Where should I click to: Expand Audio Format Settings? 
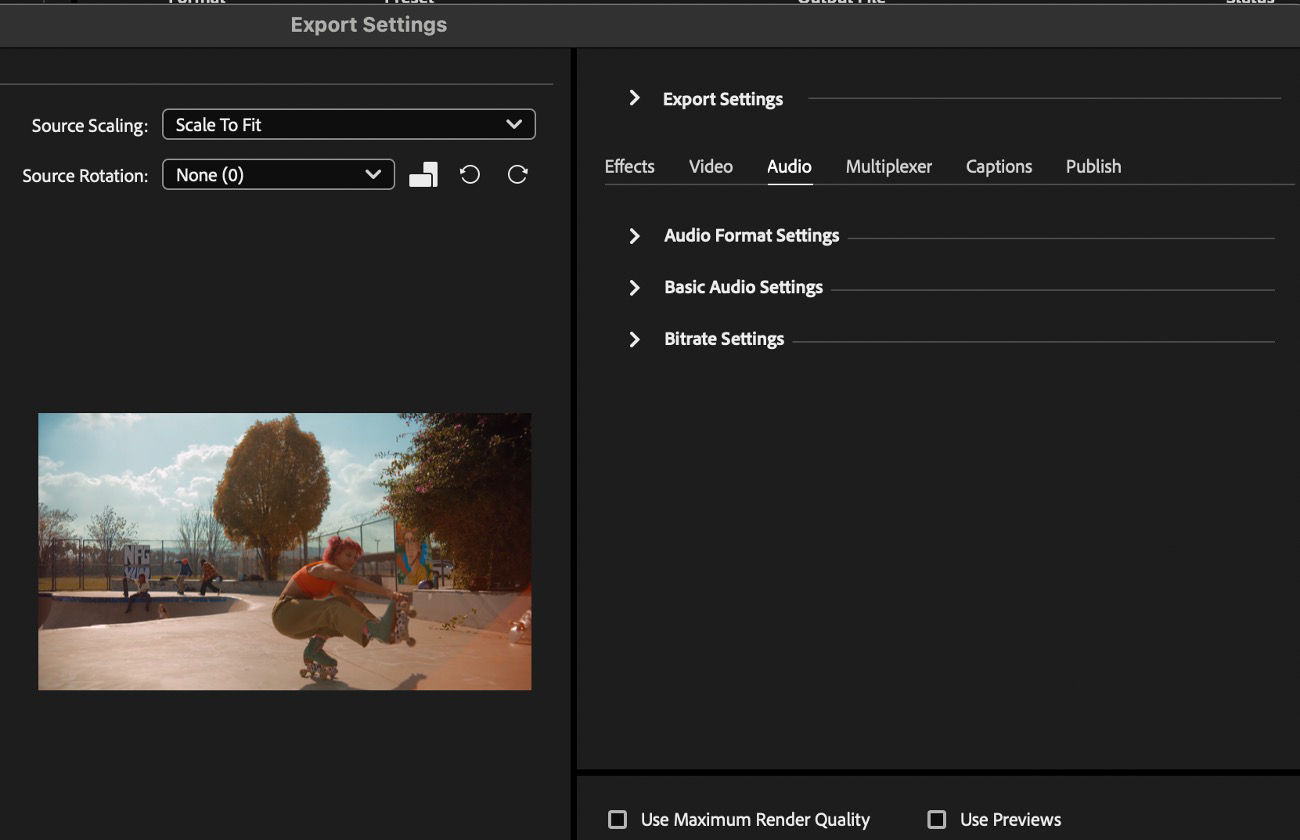pyautogui.click(x=634, y=236)
